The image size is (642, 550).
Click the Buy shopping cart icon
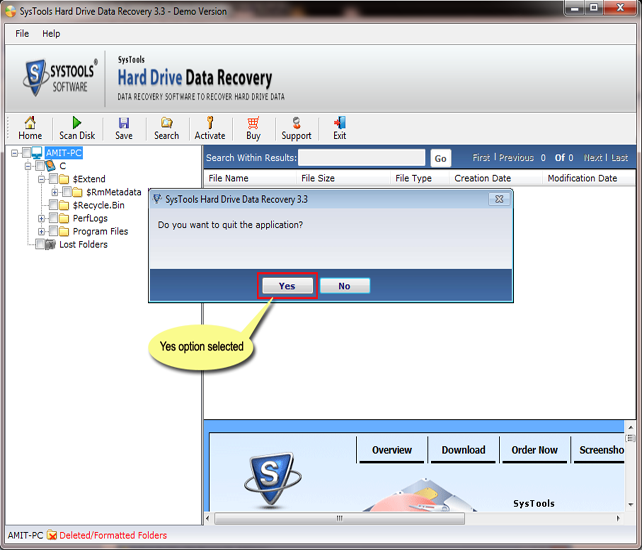click(x=253, y=123)
